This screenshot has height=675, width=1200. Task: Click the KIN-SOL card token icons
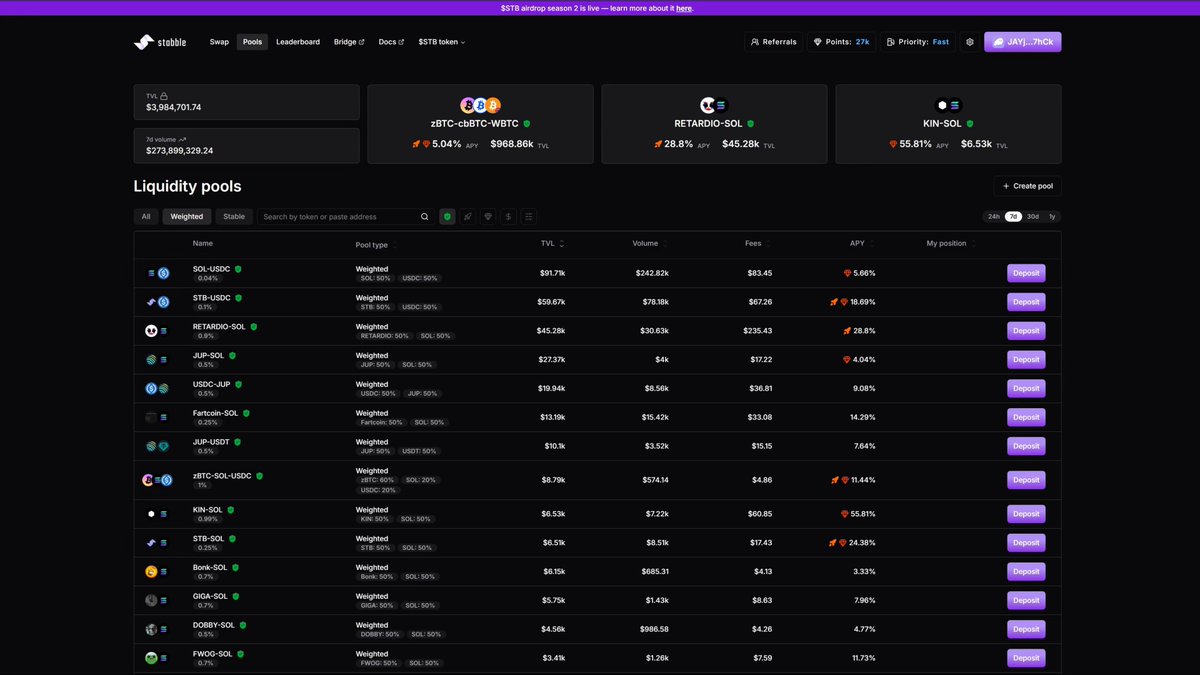tap(948, 105)
